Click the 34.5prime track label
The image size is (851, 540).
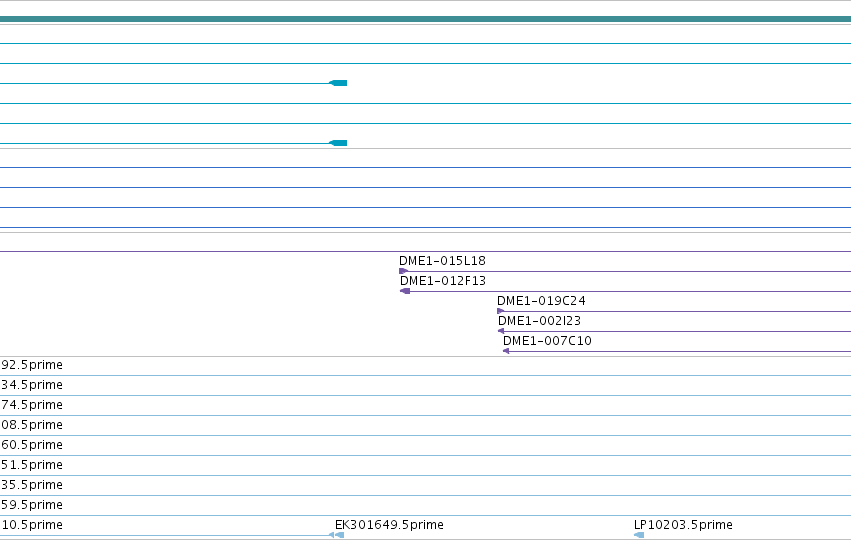[32, 385]
